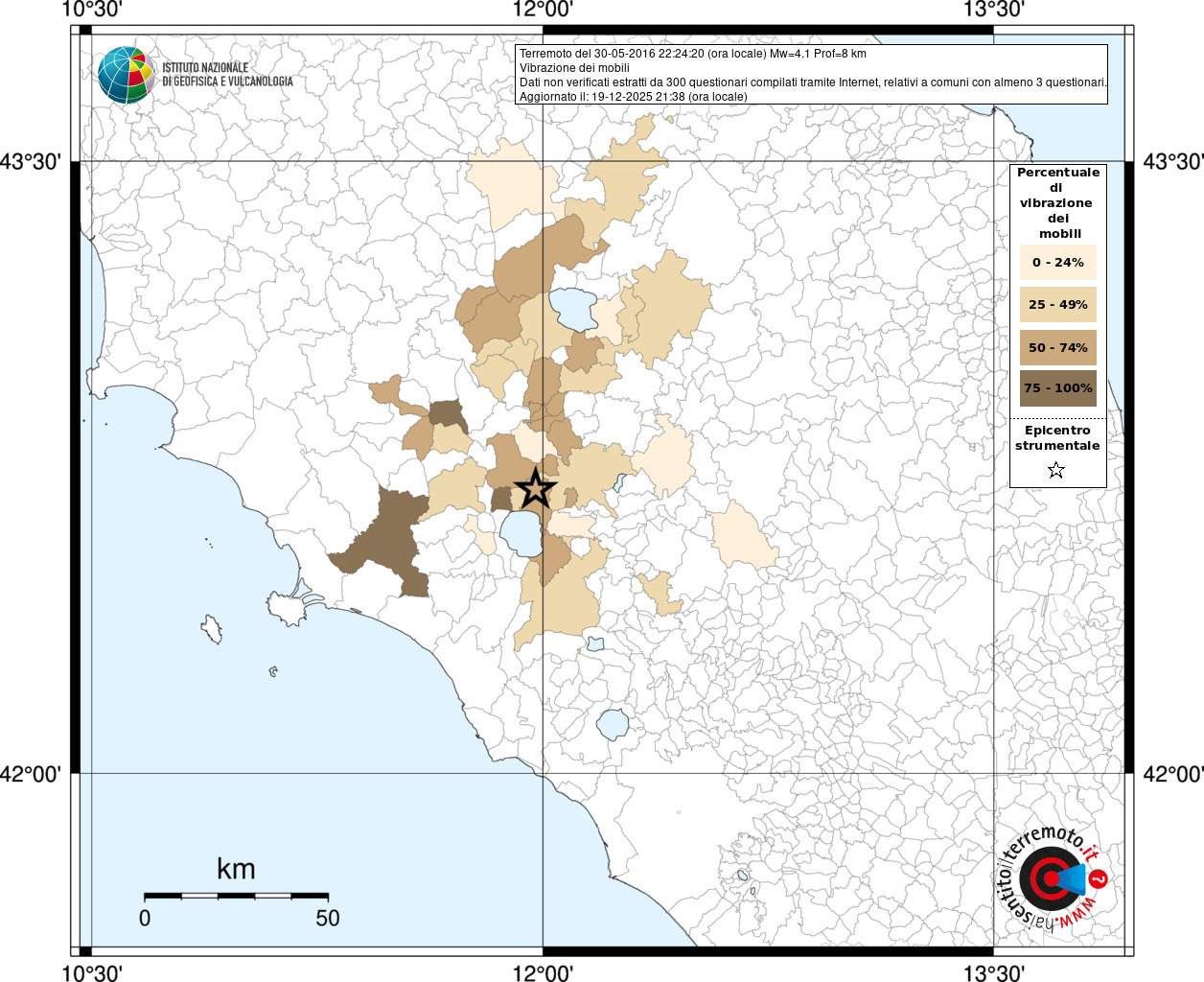Click the bottom 13°30' longitude label

pos(994,972)
